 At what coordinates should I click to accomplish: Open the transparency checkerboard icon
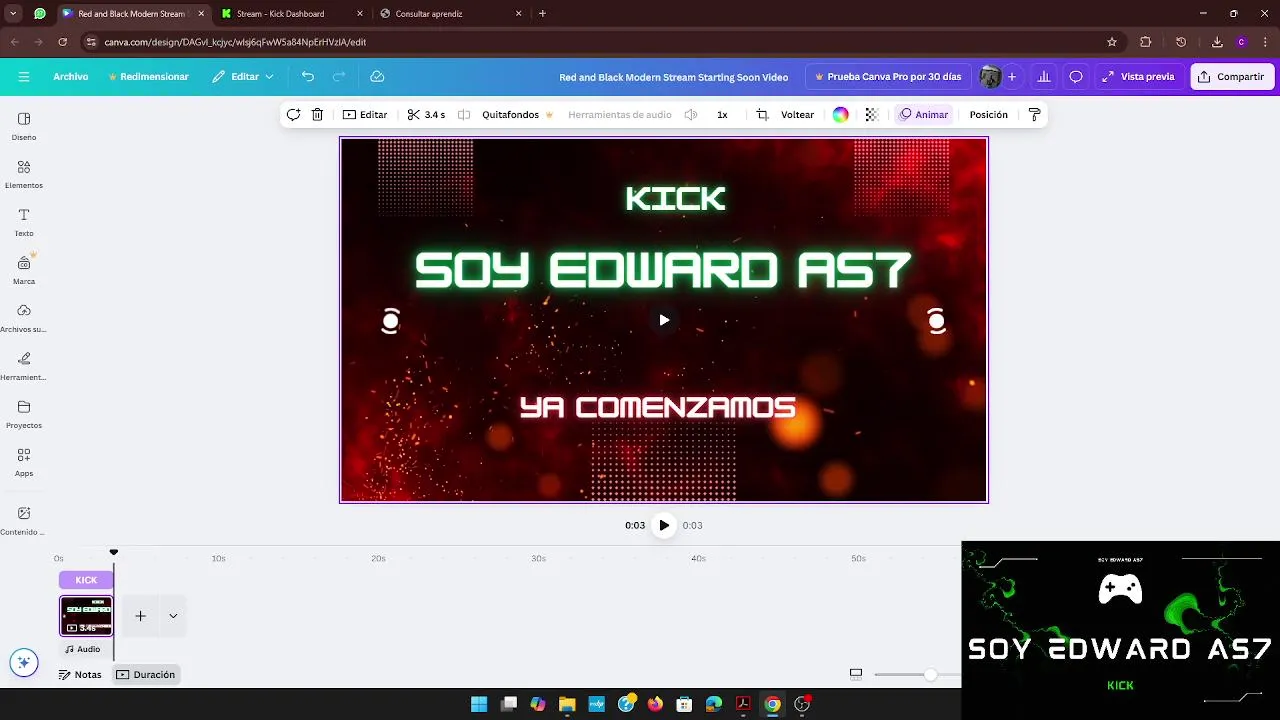tap(871, 115)
